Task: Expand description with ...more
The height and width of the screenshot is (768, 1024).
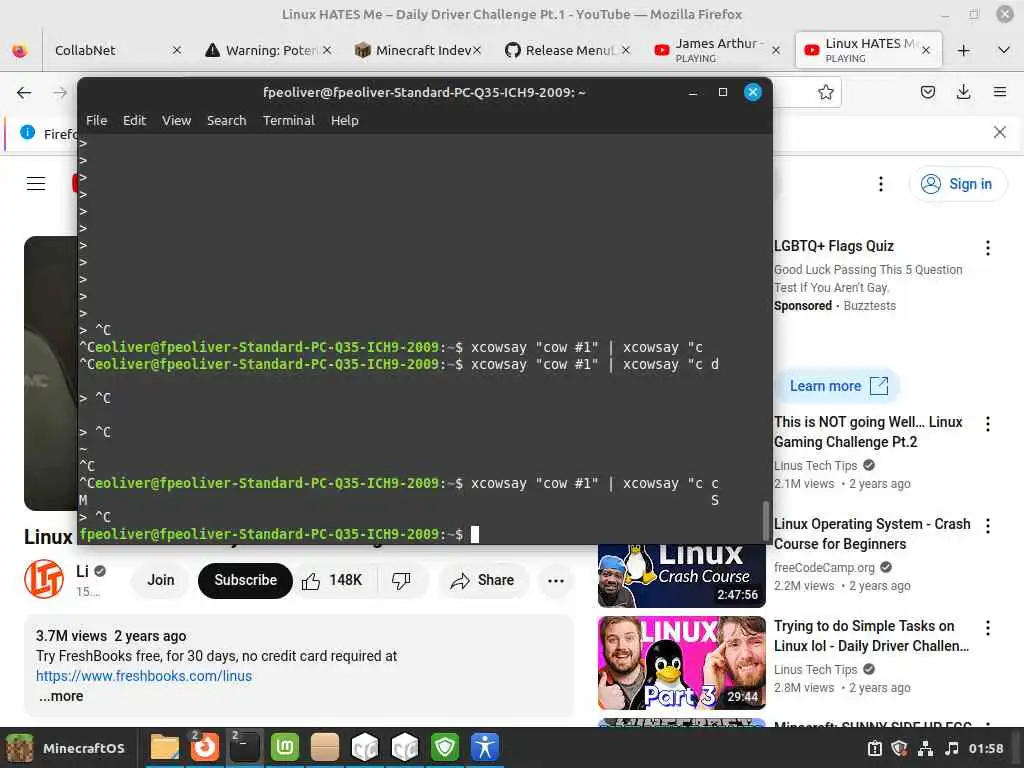Action: point(61,696)
